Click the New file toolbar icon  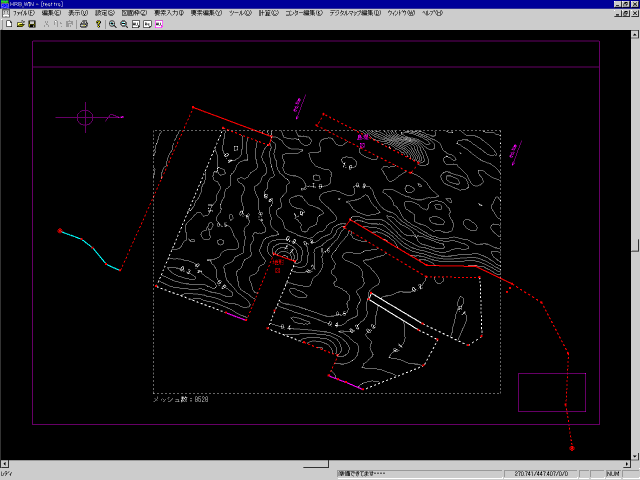(x=8, y=23)
